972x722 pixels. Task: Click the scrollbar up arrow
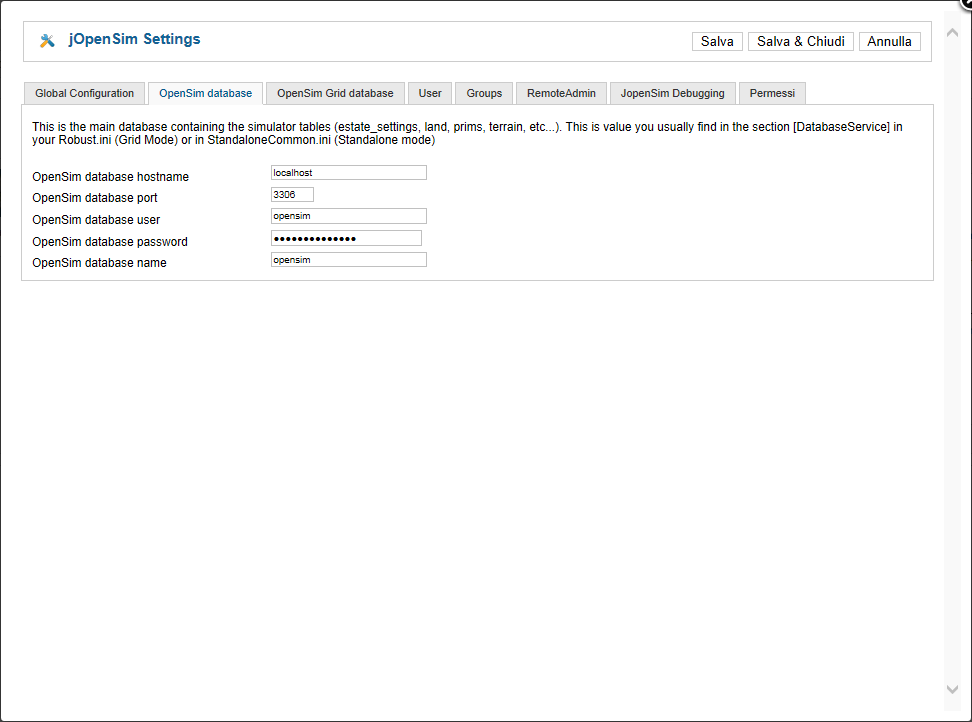click(x=953, y=33)
